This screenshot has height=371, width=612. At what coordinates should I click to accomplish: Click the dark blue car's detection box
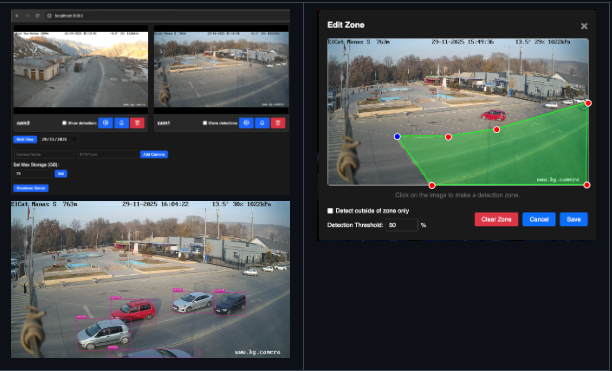(x=230, y=304)
